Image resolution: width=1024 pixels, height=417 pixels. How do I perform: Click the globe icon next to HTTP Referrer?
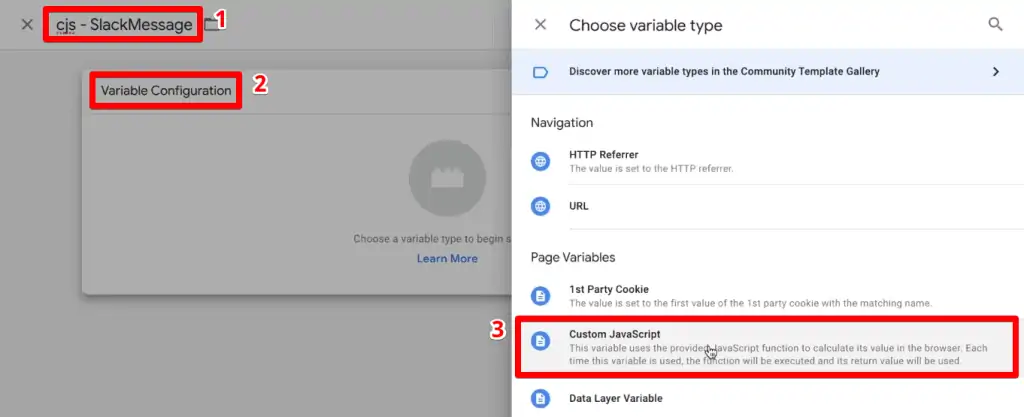[x=540, y=161]
